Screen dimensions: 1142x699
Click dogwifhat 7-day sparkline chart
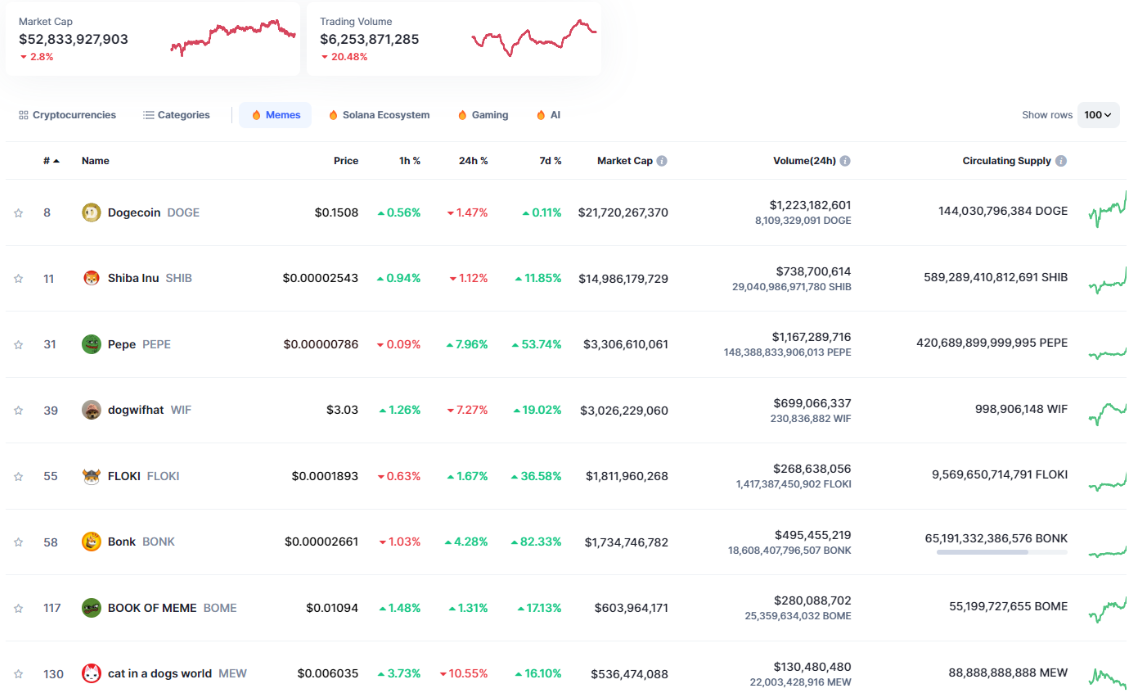click(x=1108, y=413)
